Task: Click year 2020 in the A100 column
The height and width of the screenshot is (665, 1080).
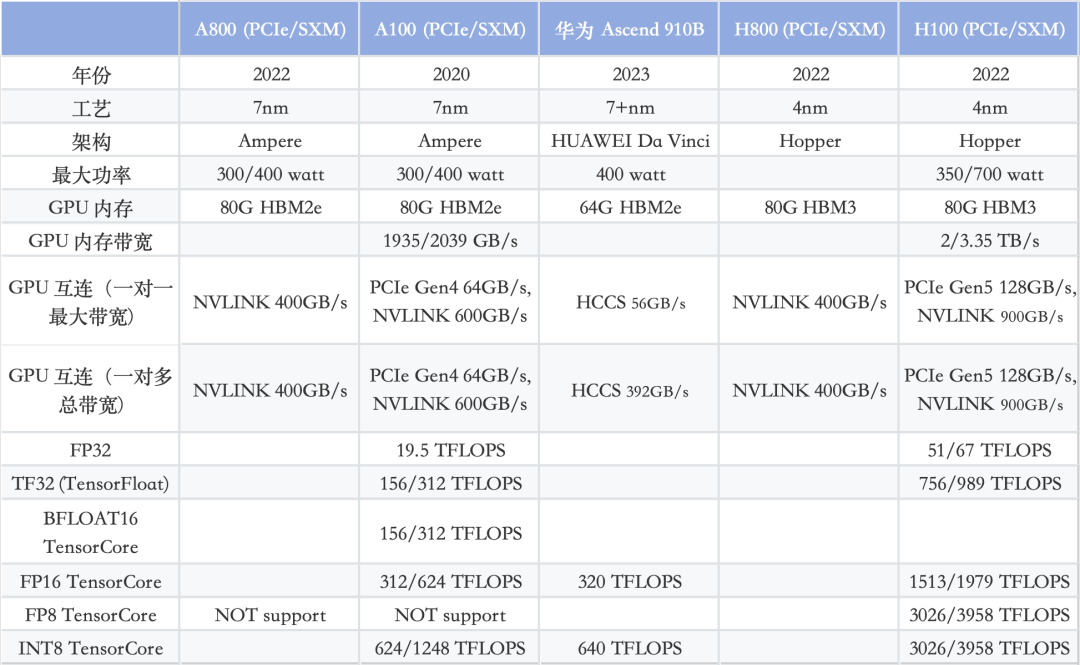Action: (451, 74)
